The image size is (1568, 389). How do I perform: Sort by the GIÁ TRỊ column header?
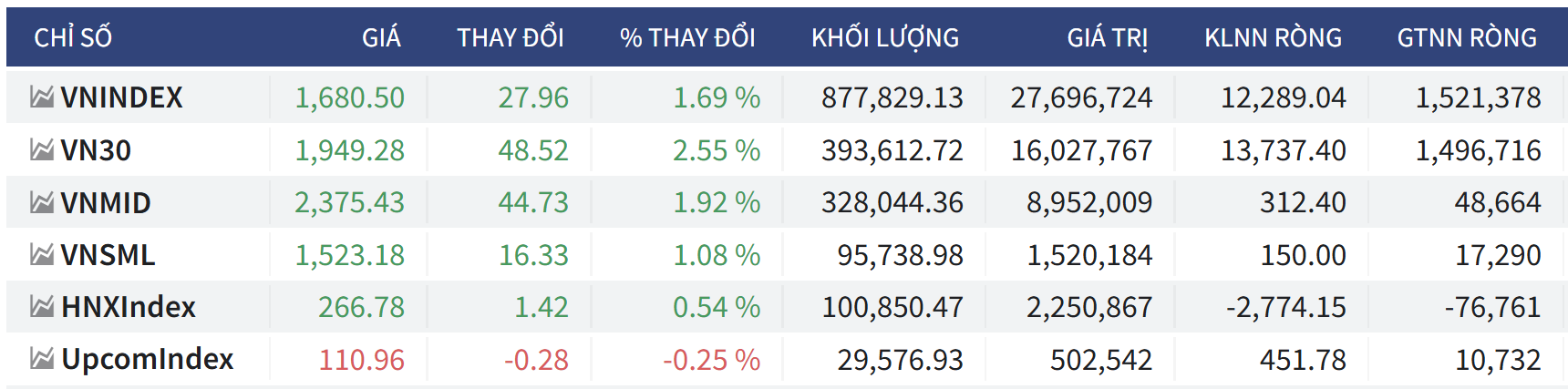click(1108, 37)
